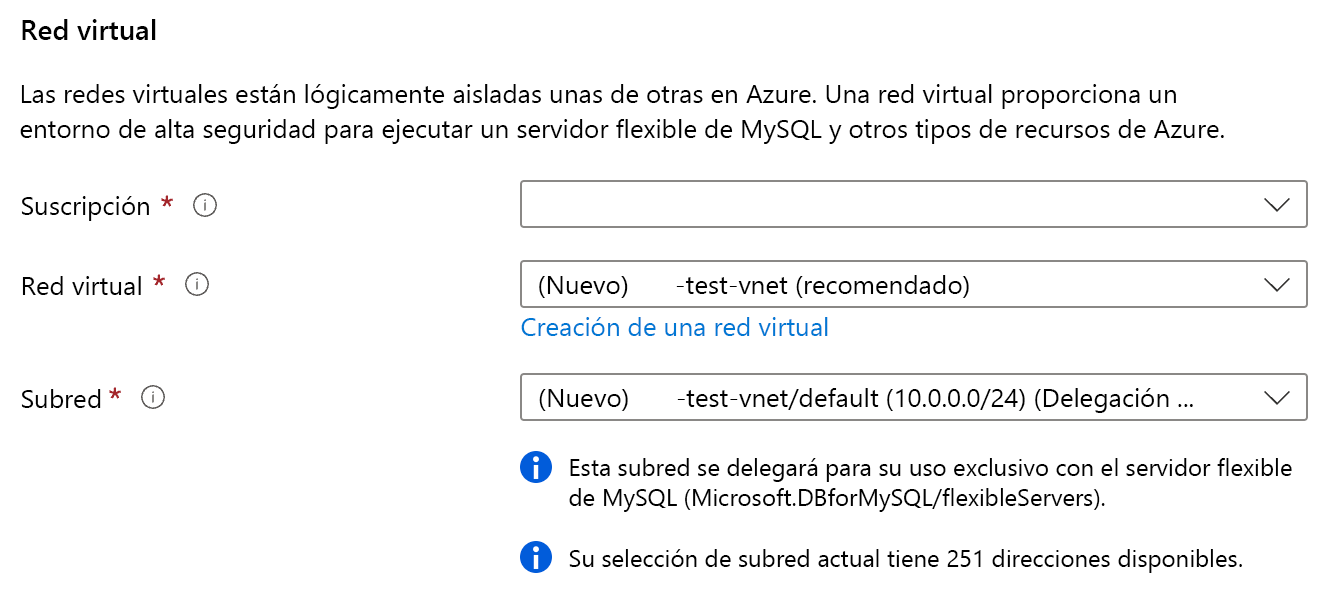Click the Suscripción field label
This screenshot has height=594, width=1324.
[x=85, y=206]
